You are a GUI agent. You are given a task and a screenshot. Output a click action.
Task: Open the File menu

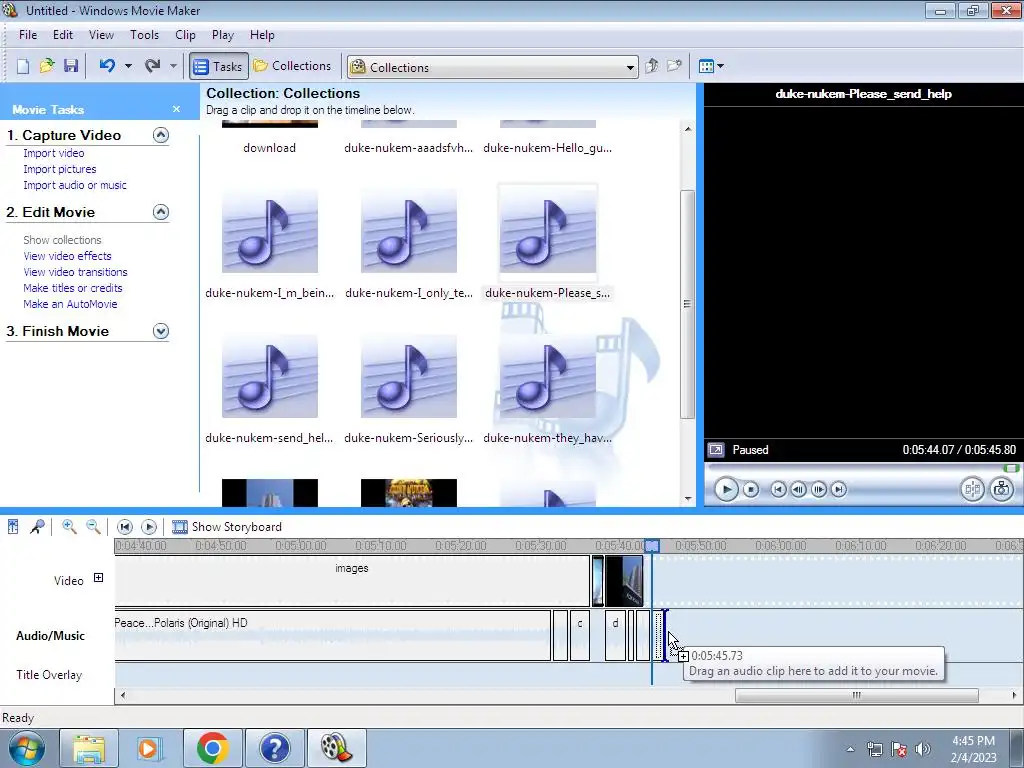[x=28, y=35]
